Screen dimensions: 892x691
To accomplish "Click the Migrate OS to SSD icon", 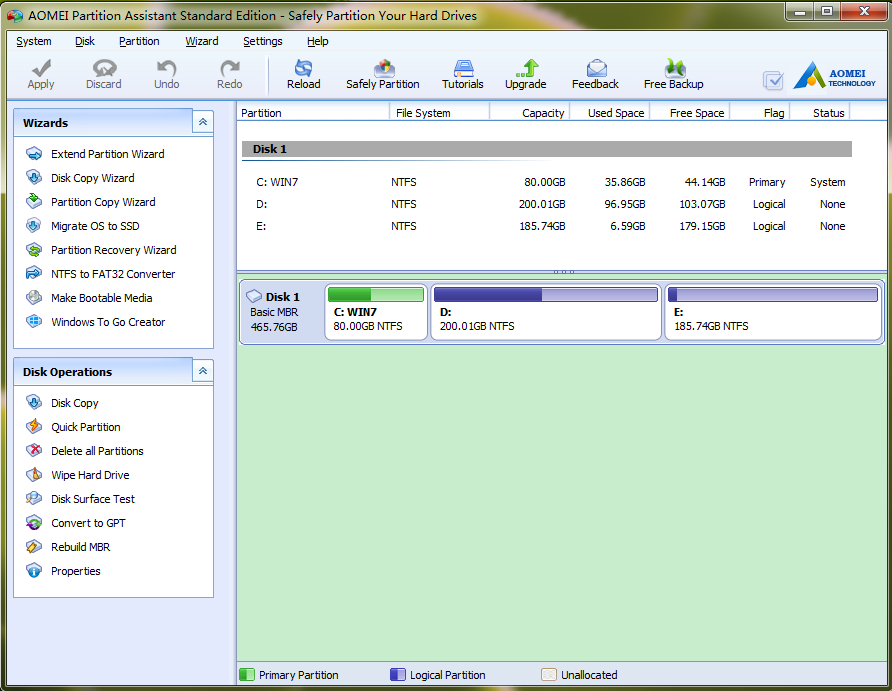I will 34,225.
